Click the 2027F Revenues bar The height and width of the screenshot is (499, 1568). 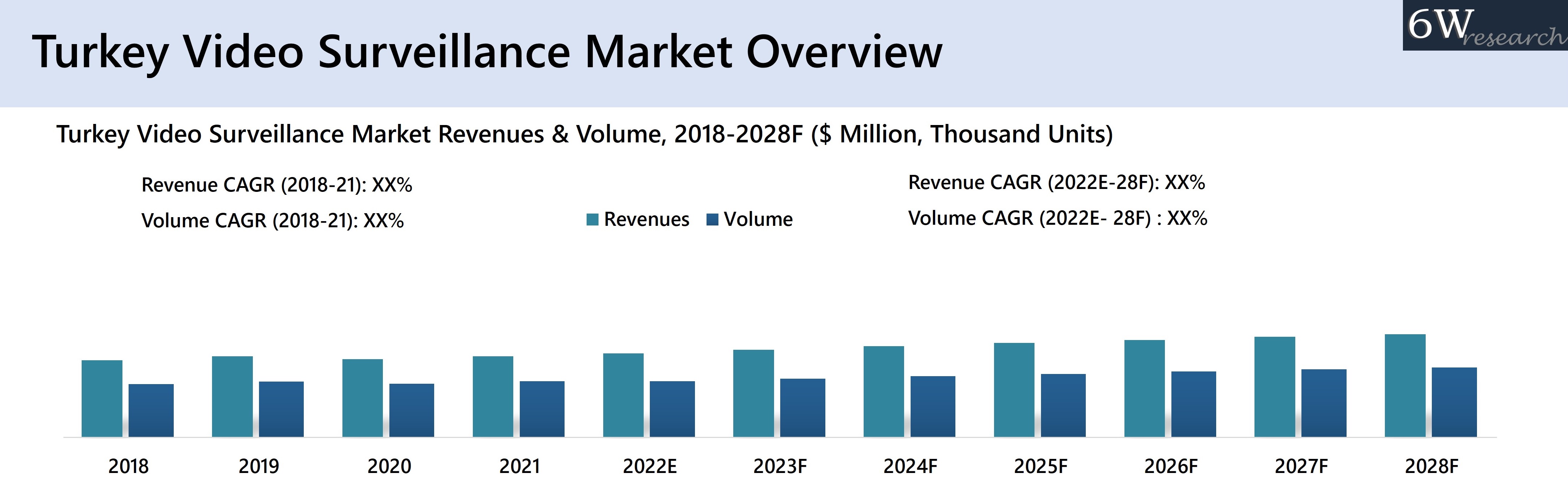tap(1275, 387)
